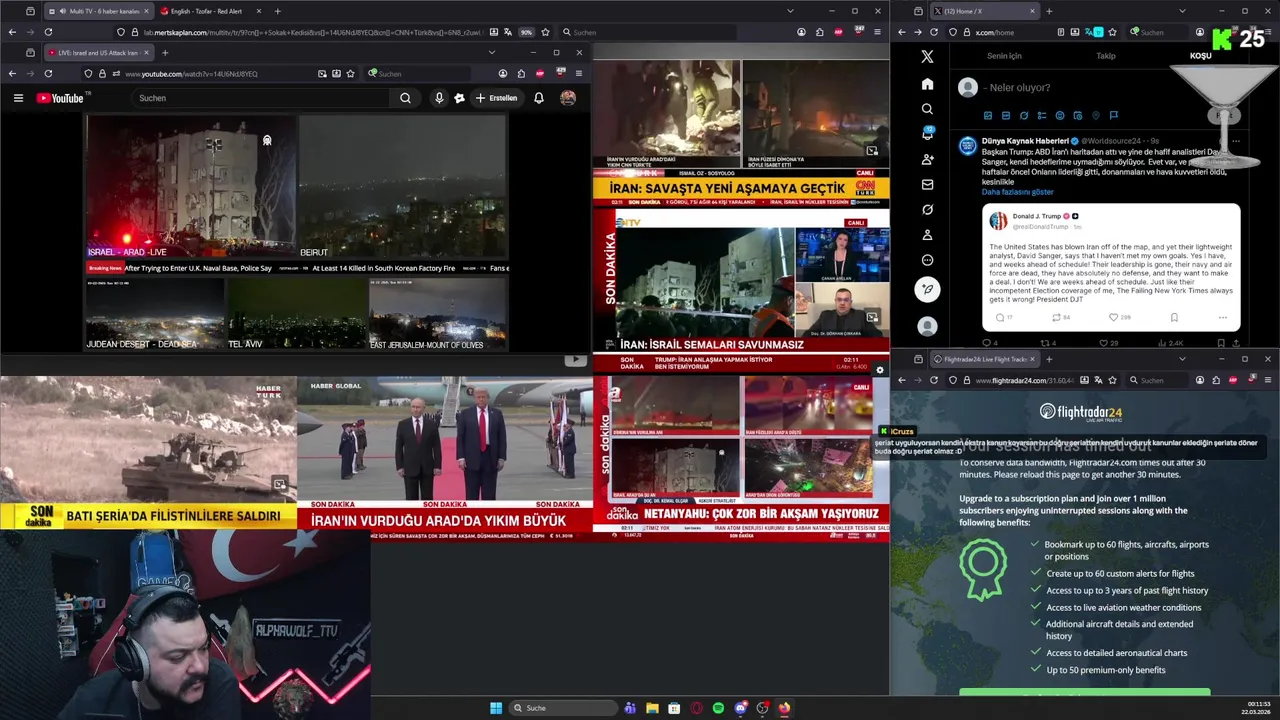The height and width of the screenshot is (720, 1280).
Task: Add media to the X post composer
Action: pos(988,116)
